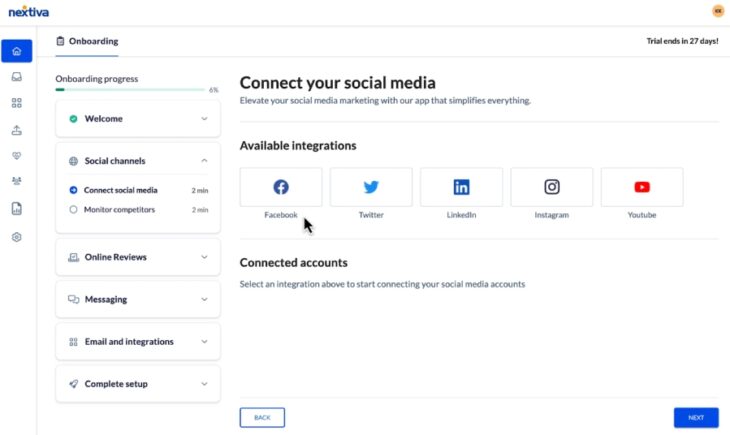Click the Onboarding progress bar

[x=130, y=90]
